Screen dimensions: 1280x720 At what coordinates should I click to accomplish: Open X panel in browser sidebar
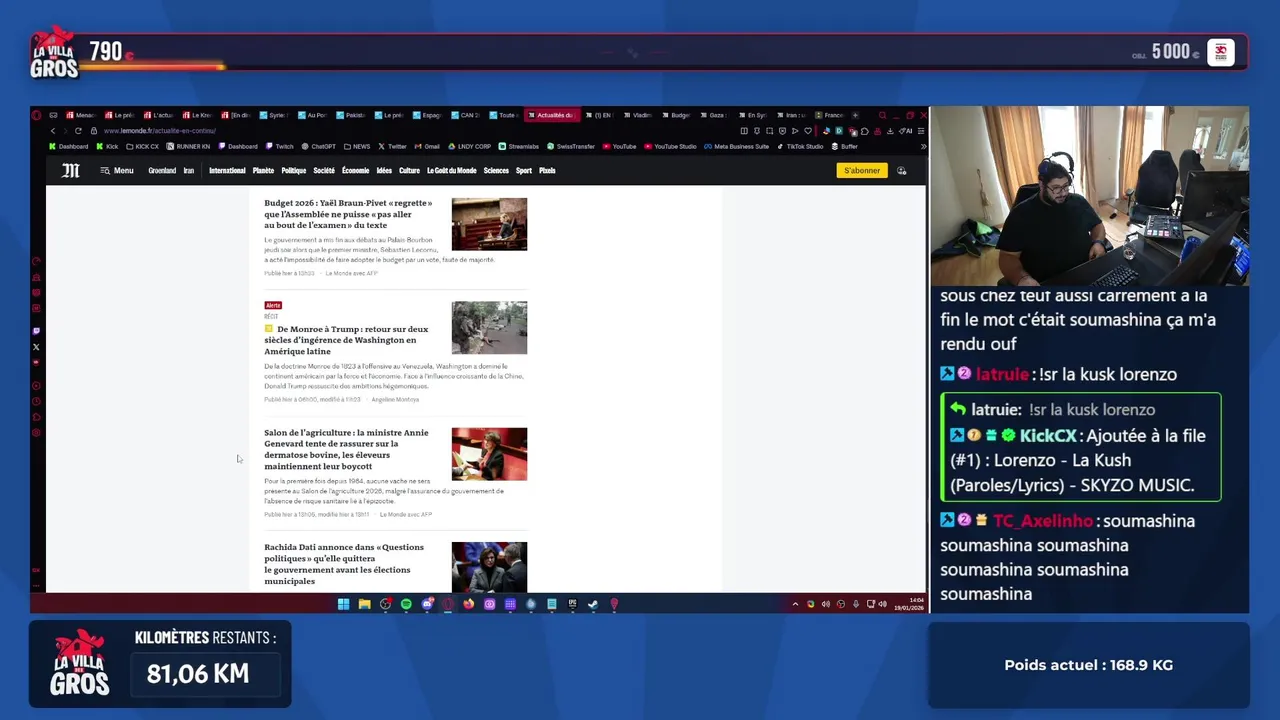point(37,347)
